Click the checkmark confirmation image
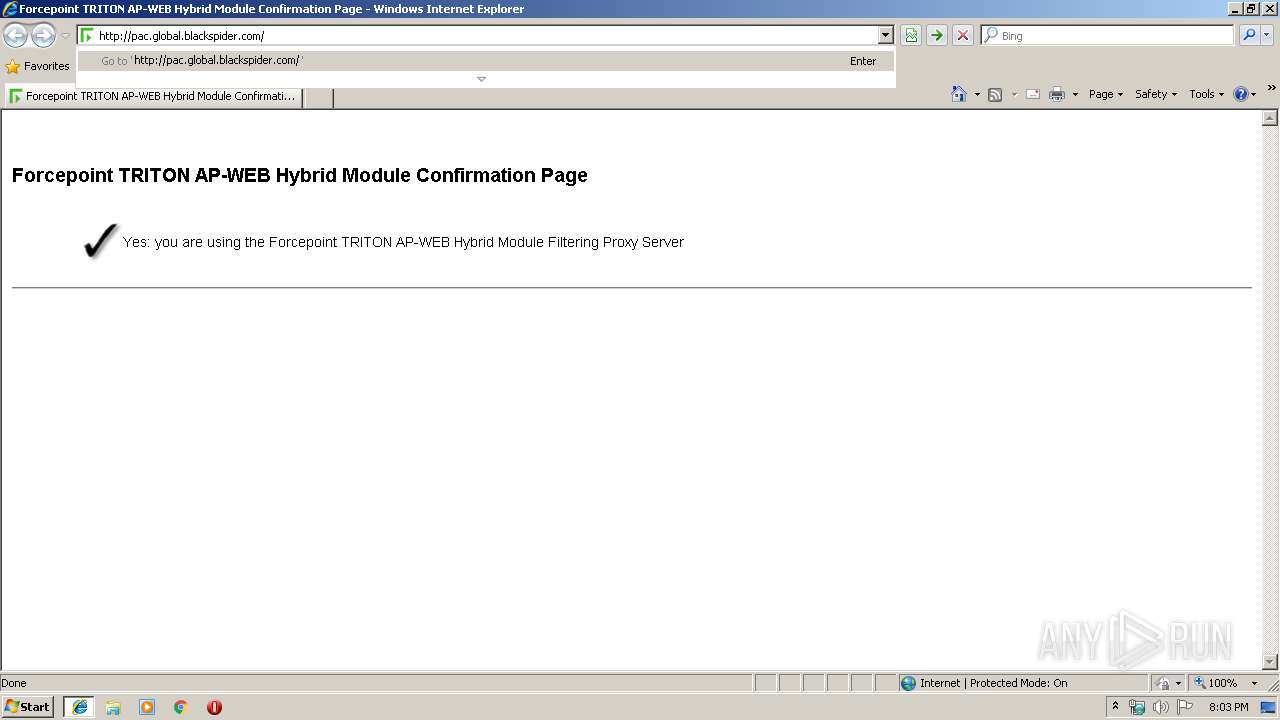 point(101,241)
